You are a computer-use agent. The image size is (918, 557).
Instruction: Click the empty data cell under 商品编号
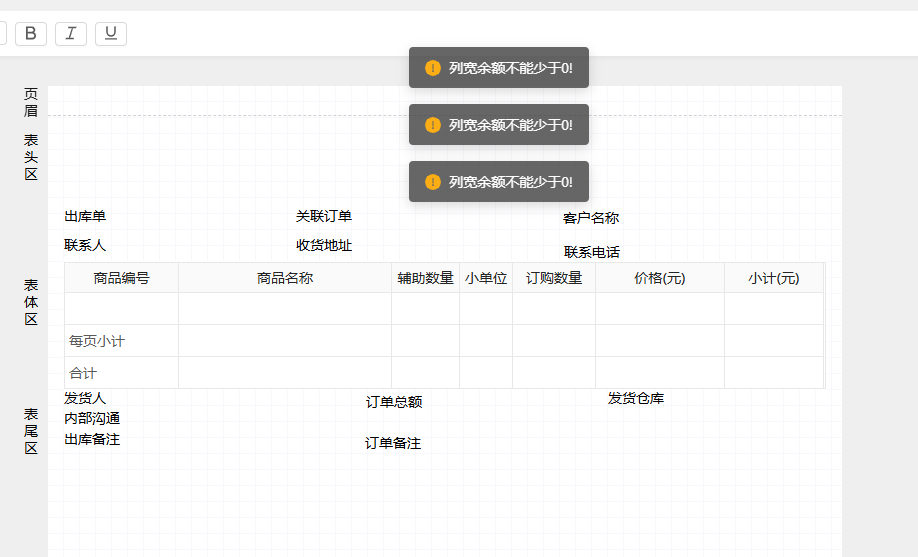pyautogui.click(x=121, y=309)
